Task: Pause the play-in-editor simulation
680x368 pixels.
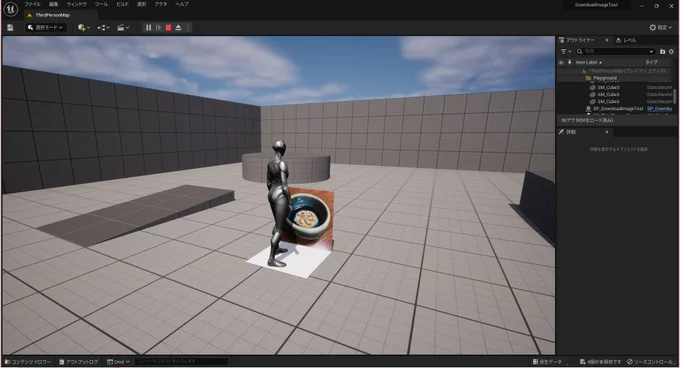Action: click(148, 27)
